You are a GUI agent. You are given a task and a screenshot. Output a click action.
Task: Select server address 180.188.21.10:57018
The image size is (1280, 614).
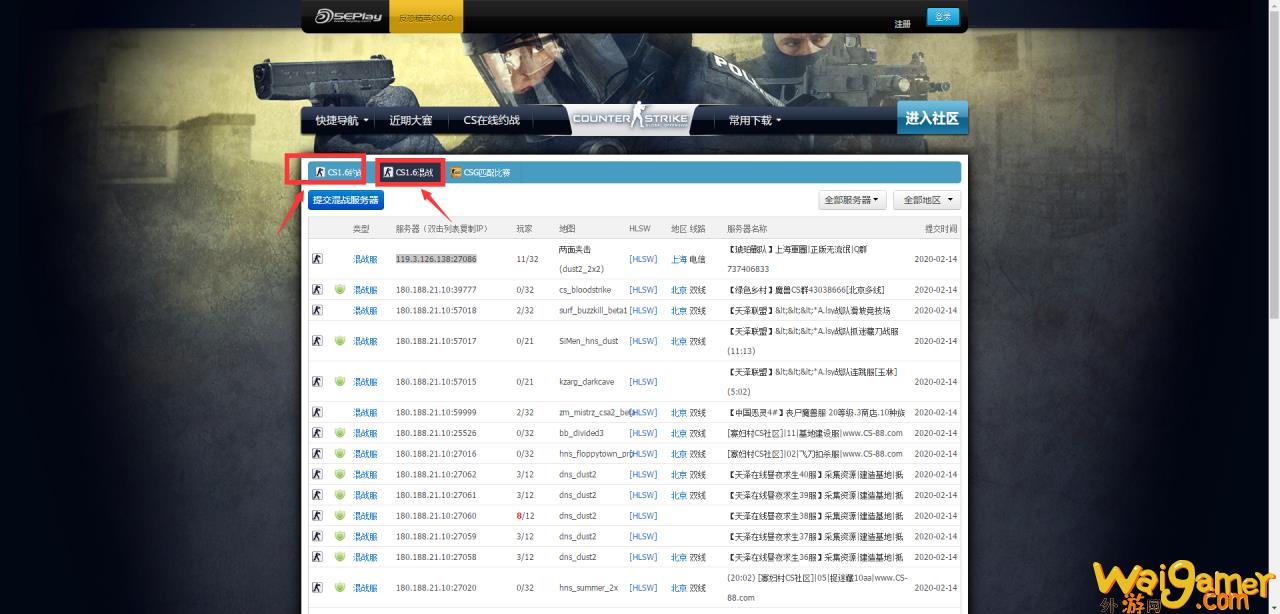tap(436, 310)
